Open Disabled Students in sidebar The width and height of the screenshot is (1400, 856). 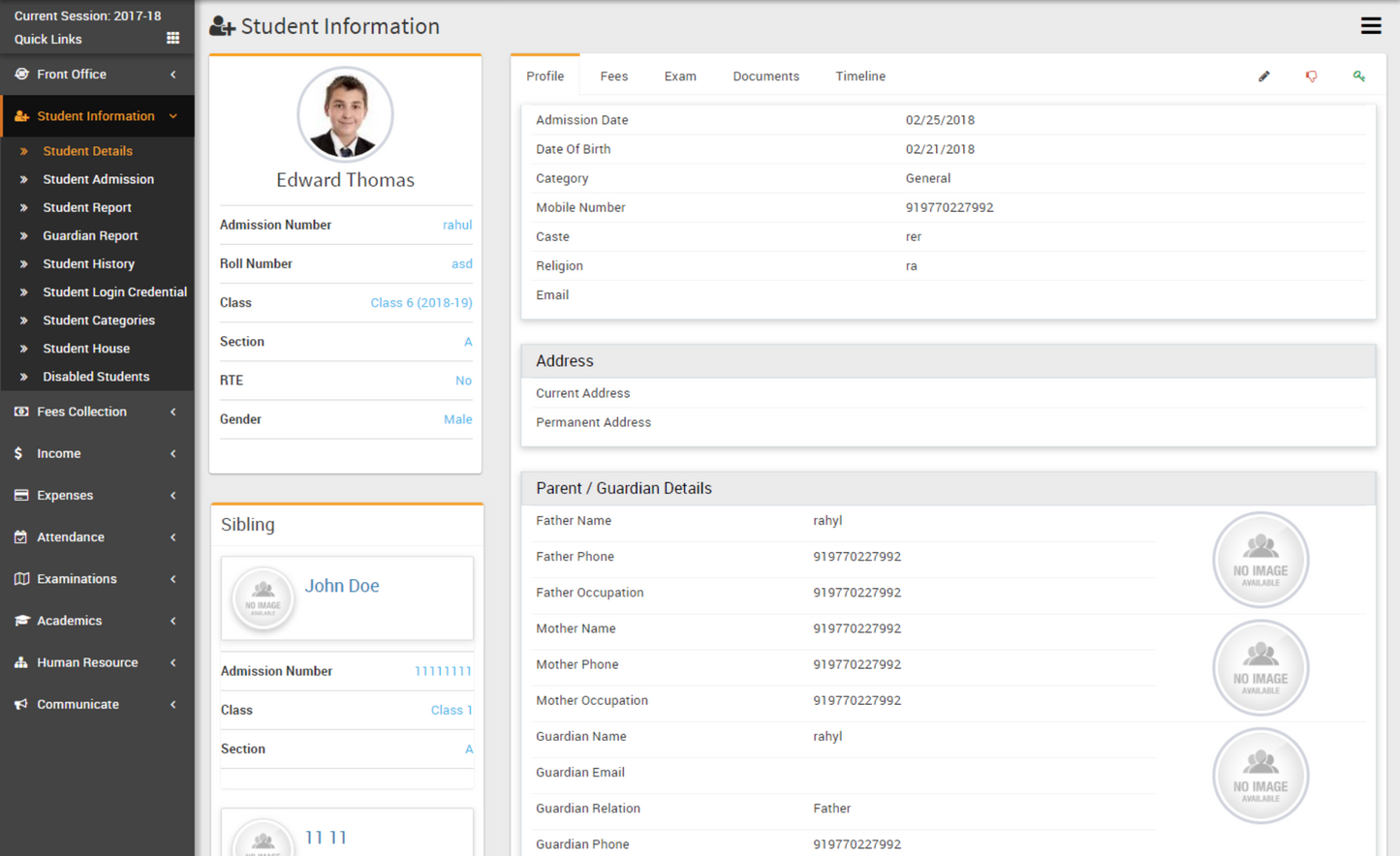click(96, 377)
